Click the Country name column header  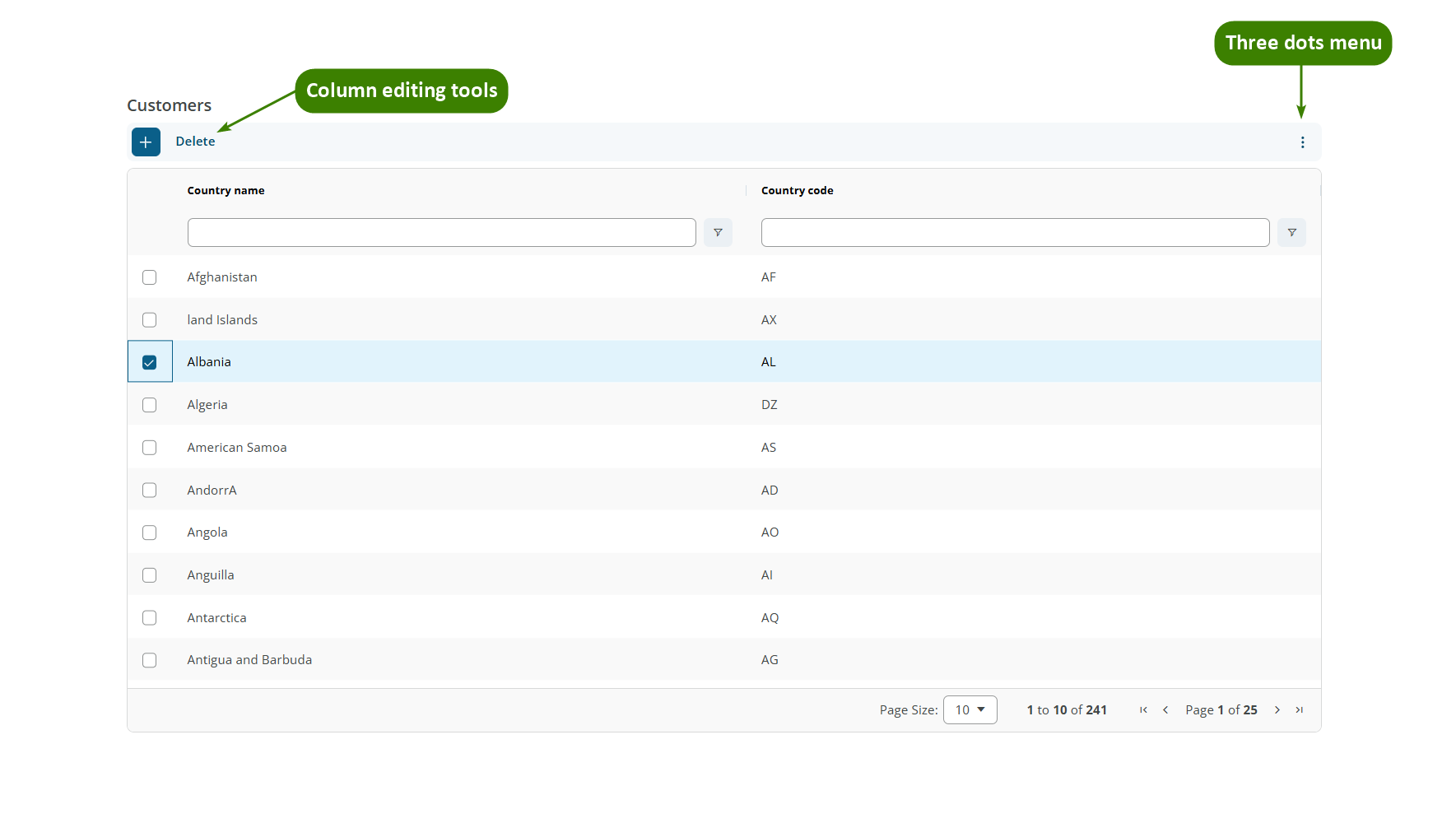[226, 190]
